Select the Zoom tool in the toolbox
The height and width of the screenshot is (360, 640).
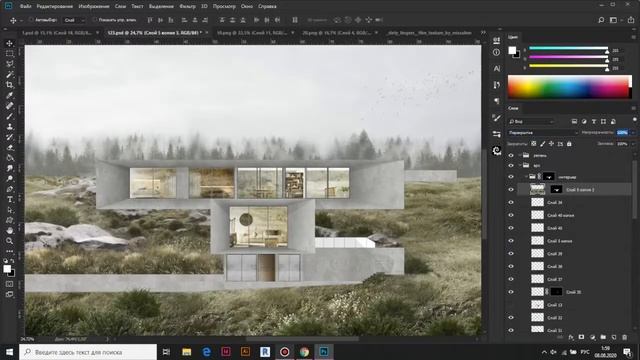[9, 241]
